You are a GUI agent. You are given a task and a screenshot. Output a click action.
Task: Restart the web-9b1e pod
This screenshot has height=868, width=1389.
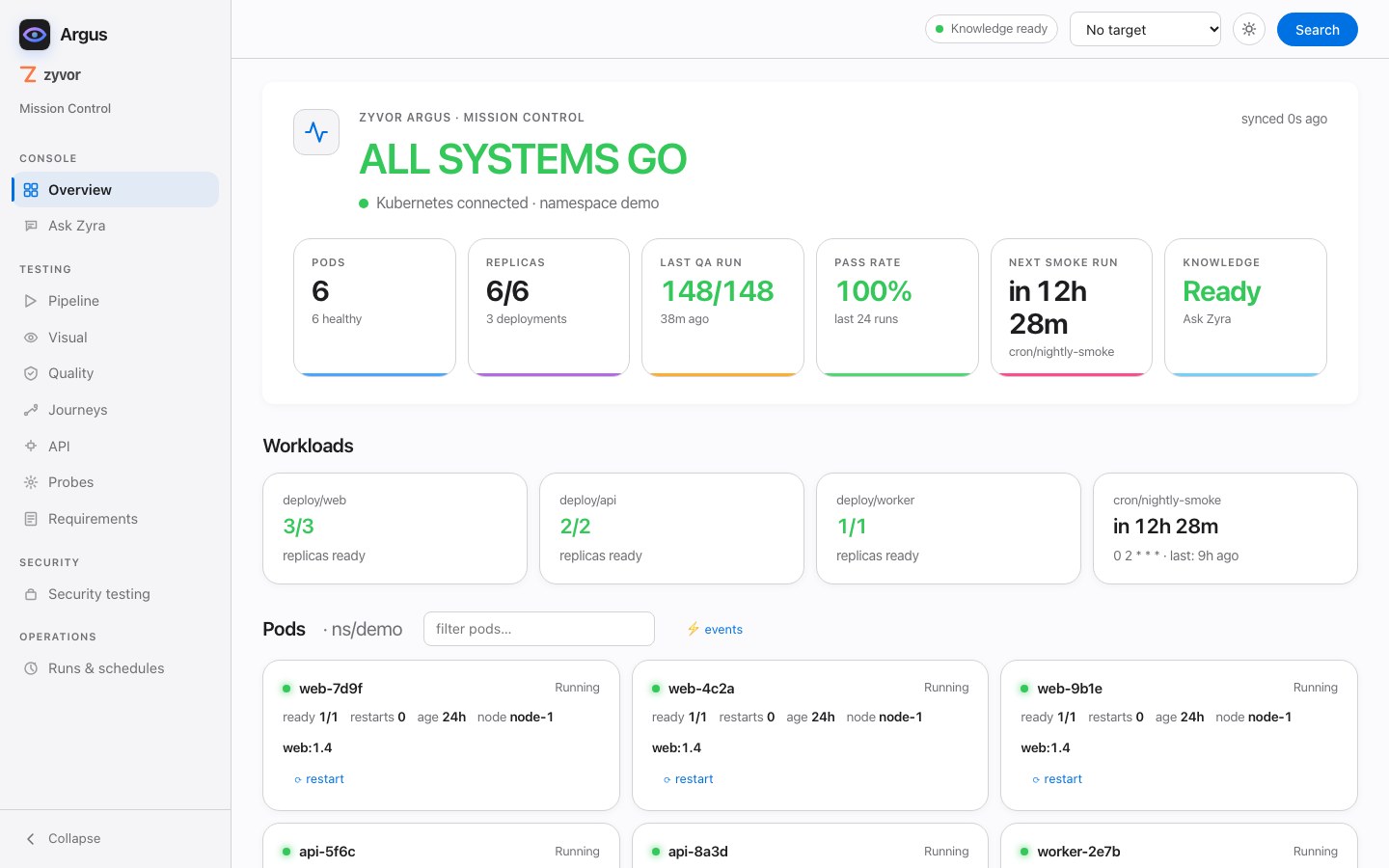(1057, 779)
